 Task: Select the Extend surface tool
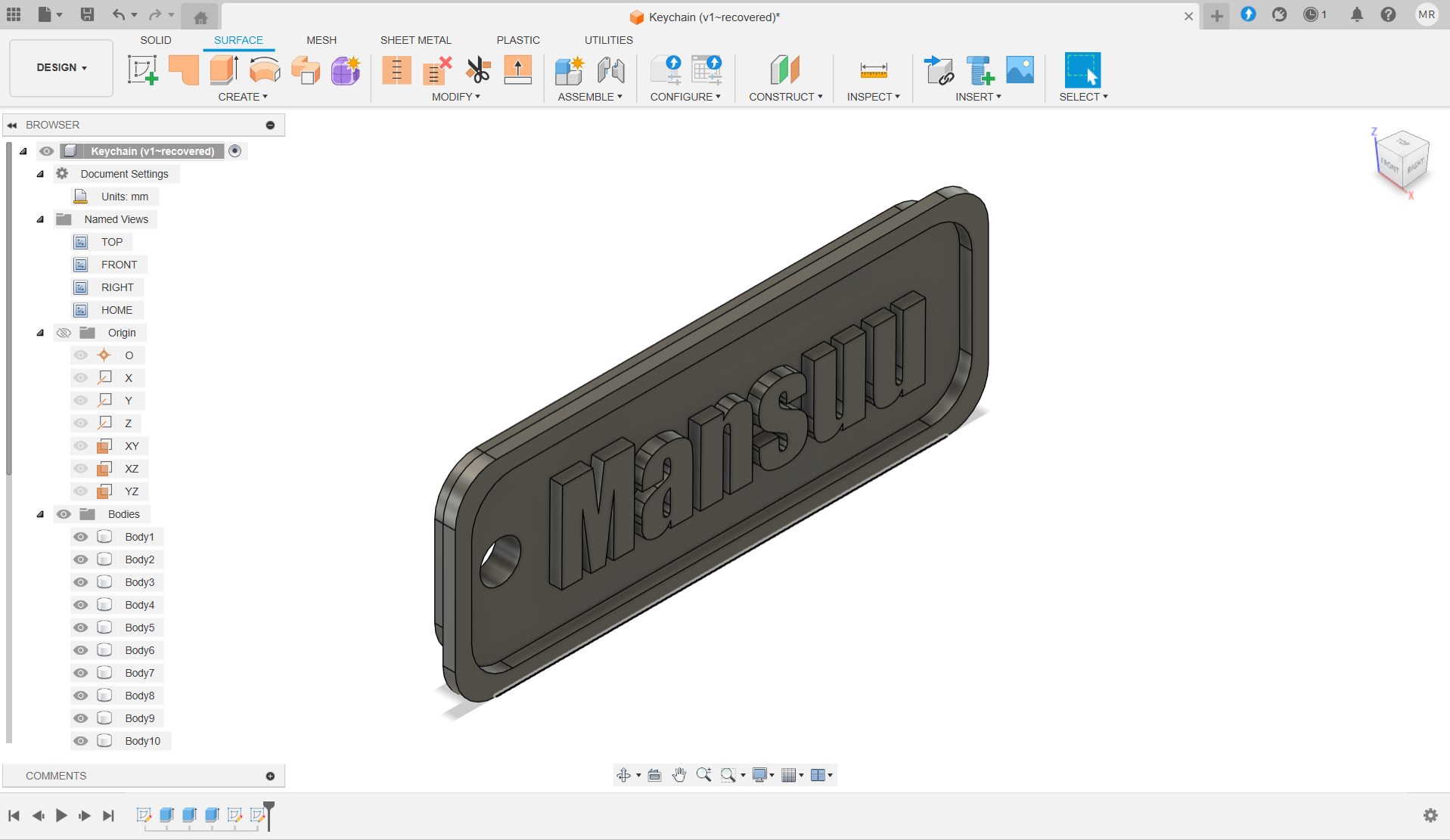click(518, 70)
